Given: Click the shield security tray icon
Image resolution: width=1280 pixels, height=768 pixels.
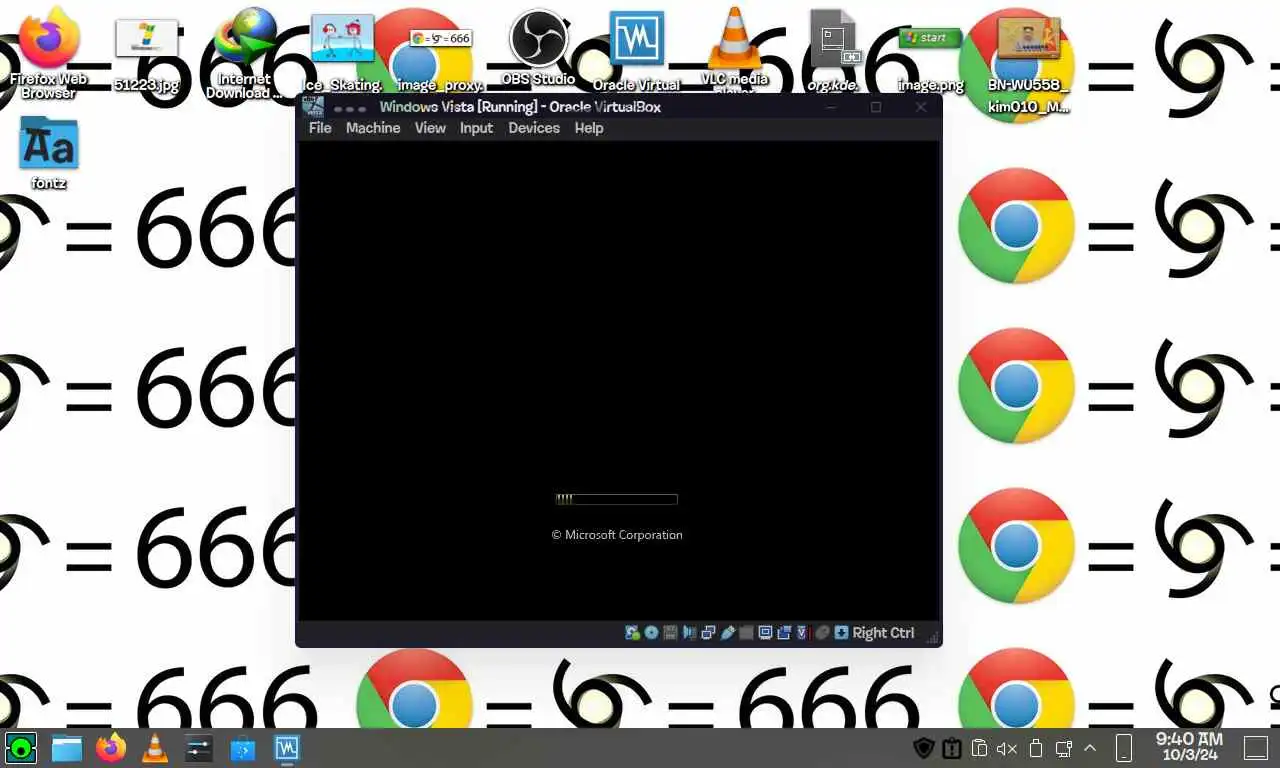Looking at the screenshot, I should click(x=924, y=748).
